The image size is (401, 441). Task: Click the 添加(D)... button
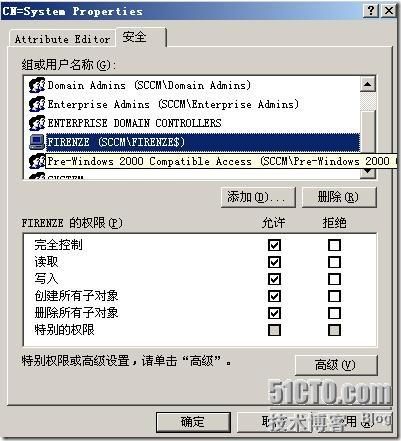point(258,197)
